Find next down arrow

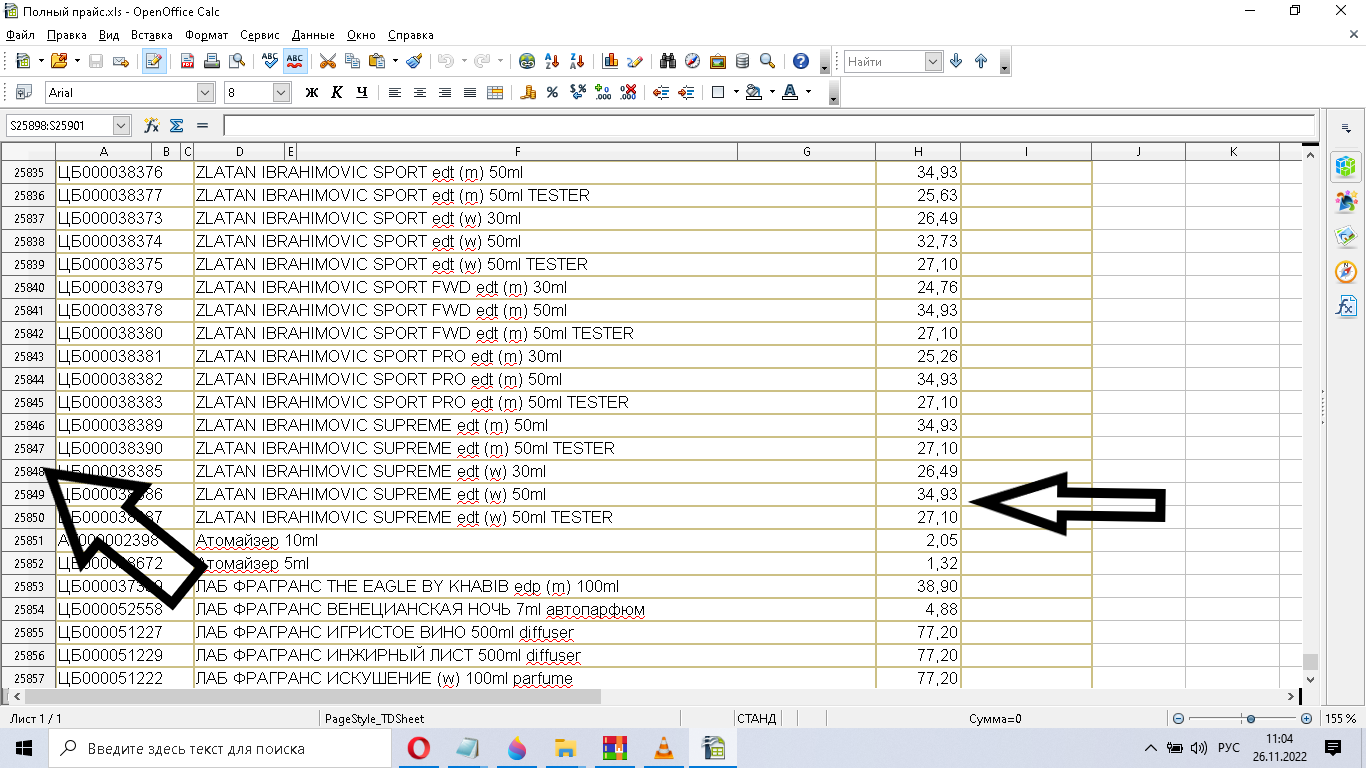pos(956,61)
